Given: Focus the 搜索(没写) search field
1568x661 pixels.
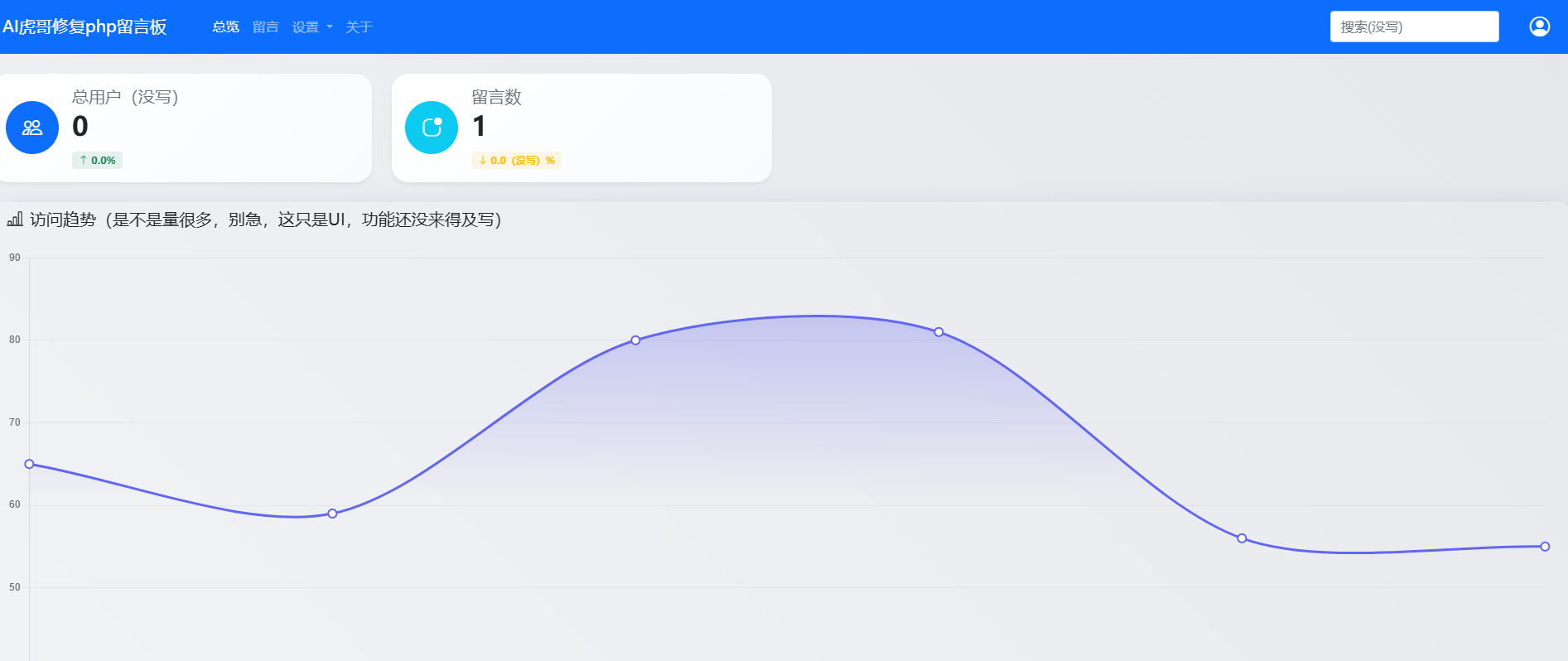Looking at the screenshot, I should pos(1414,27).
